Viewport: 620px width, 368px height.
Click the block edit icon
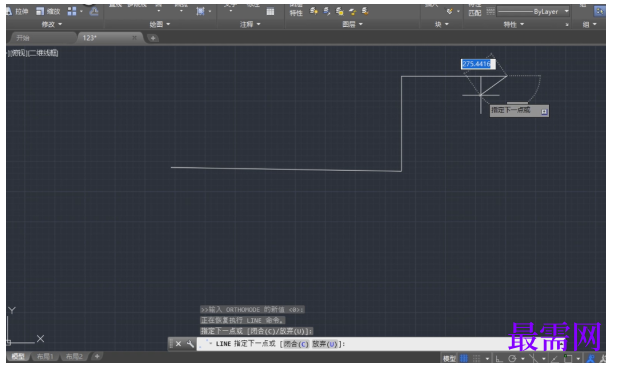(x=450, y=11)
